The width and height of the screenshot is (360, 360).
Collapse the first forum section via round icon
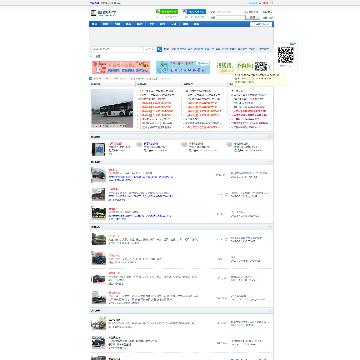point(270,137)
